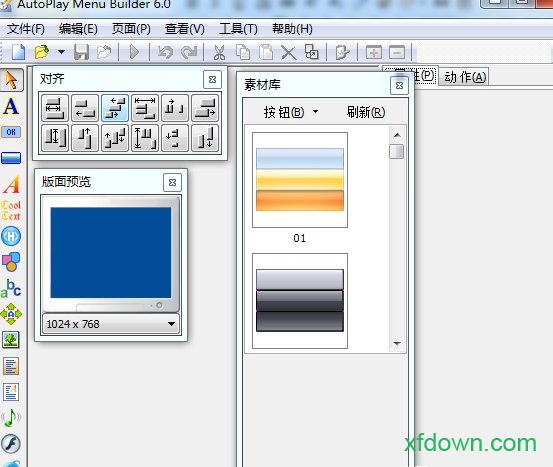
Task: Click the Remove page minus icon
Action: 397,53
